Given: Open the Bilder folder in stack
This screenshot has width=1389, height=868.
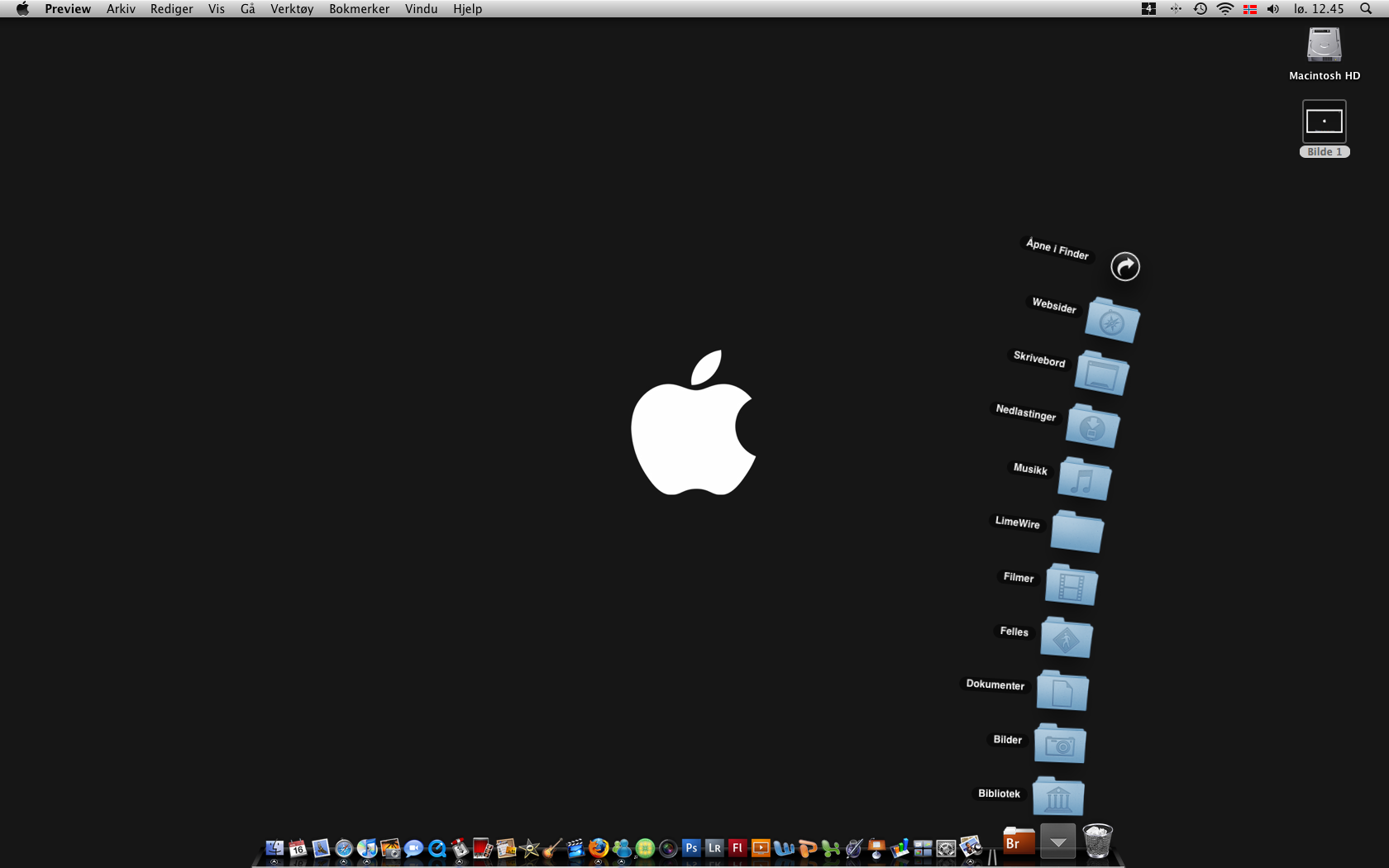Looking at the screenshot, I should coord(1060,743).
